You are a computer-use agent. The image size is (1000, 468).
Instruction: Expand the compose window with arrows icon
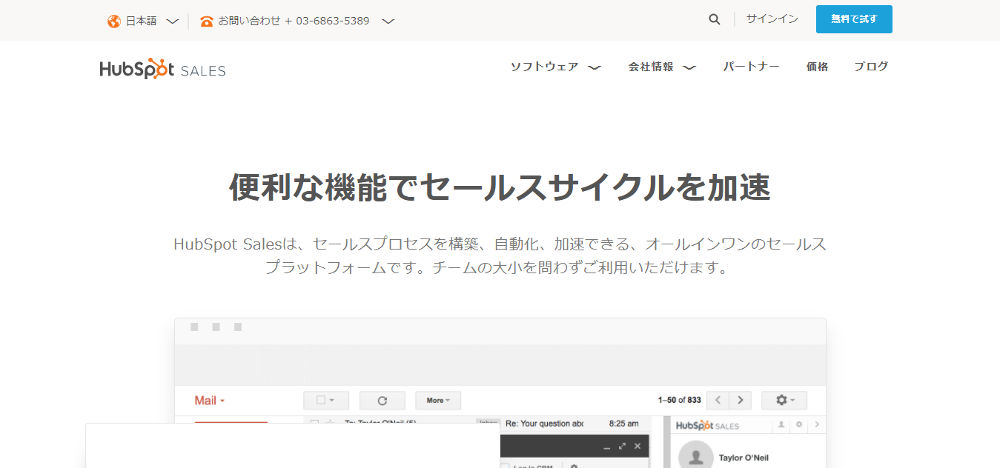(622, 446)
